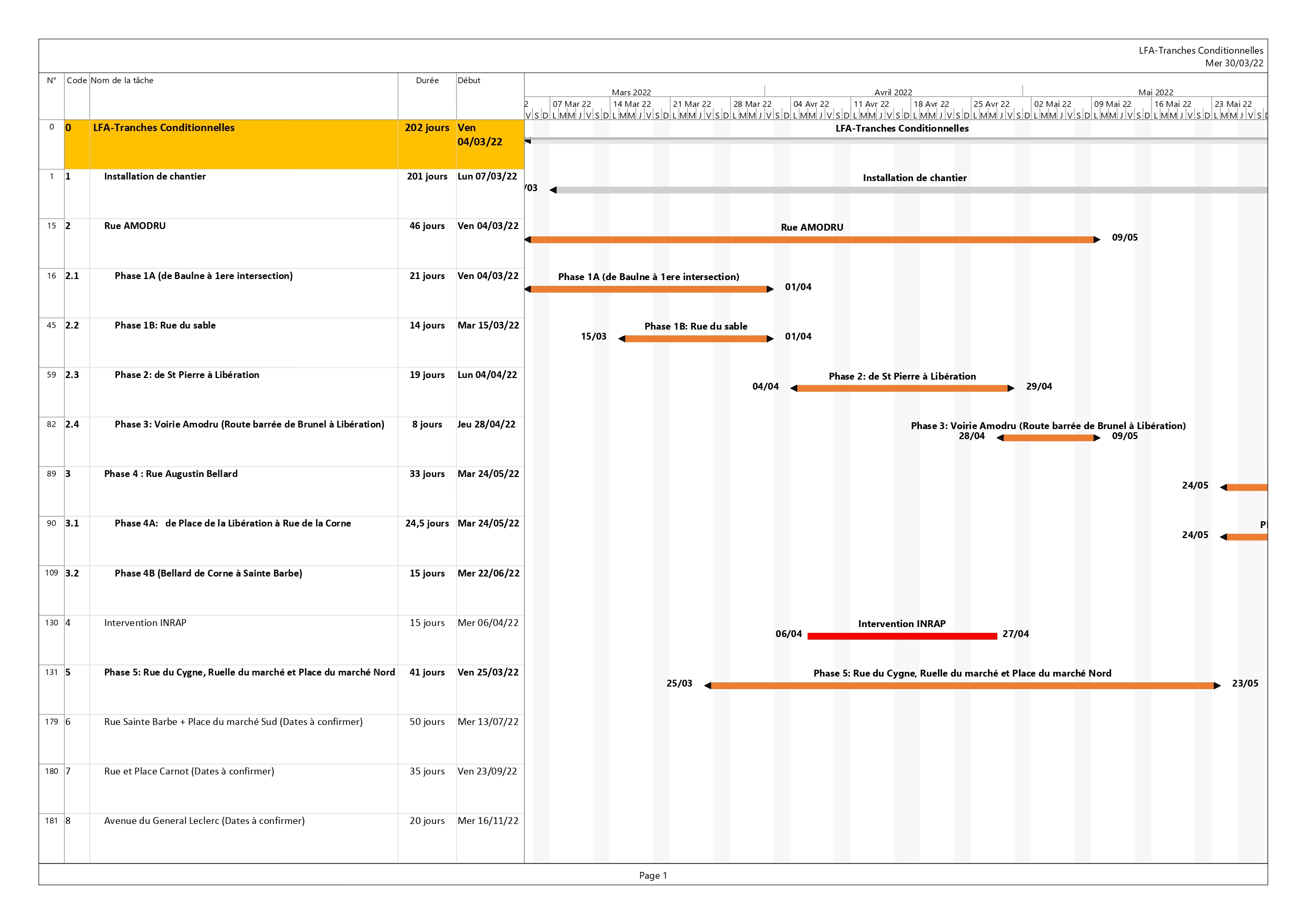Click the 'Mer 30/03/22' date in page header
Image resolution: width=1307 pixels, height=924 pixels.
point(1234,63)
